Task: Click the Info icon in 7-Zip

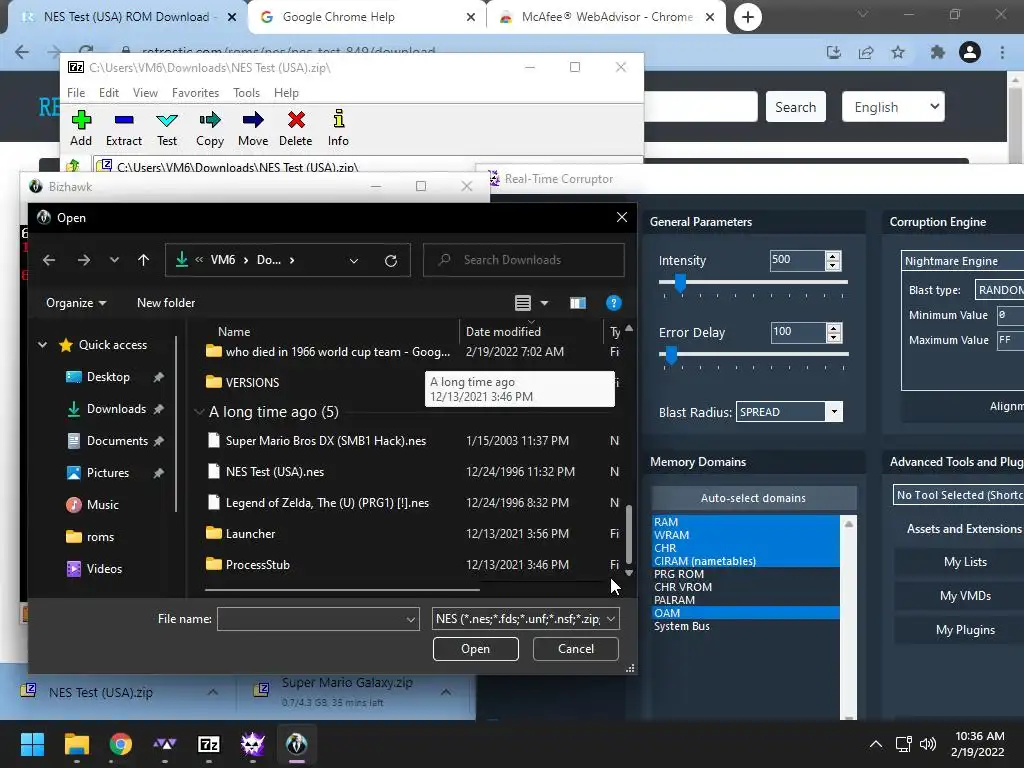Action: point(338,120)
